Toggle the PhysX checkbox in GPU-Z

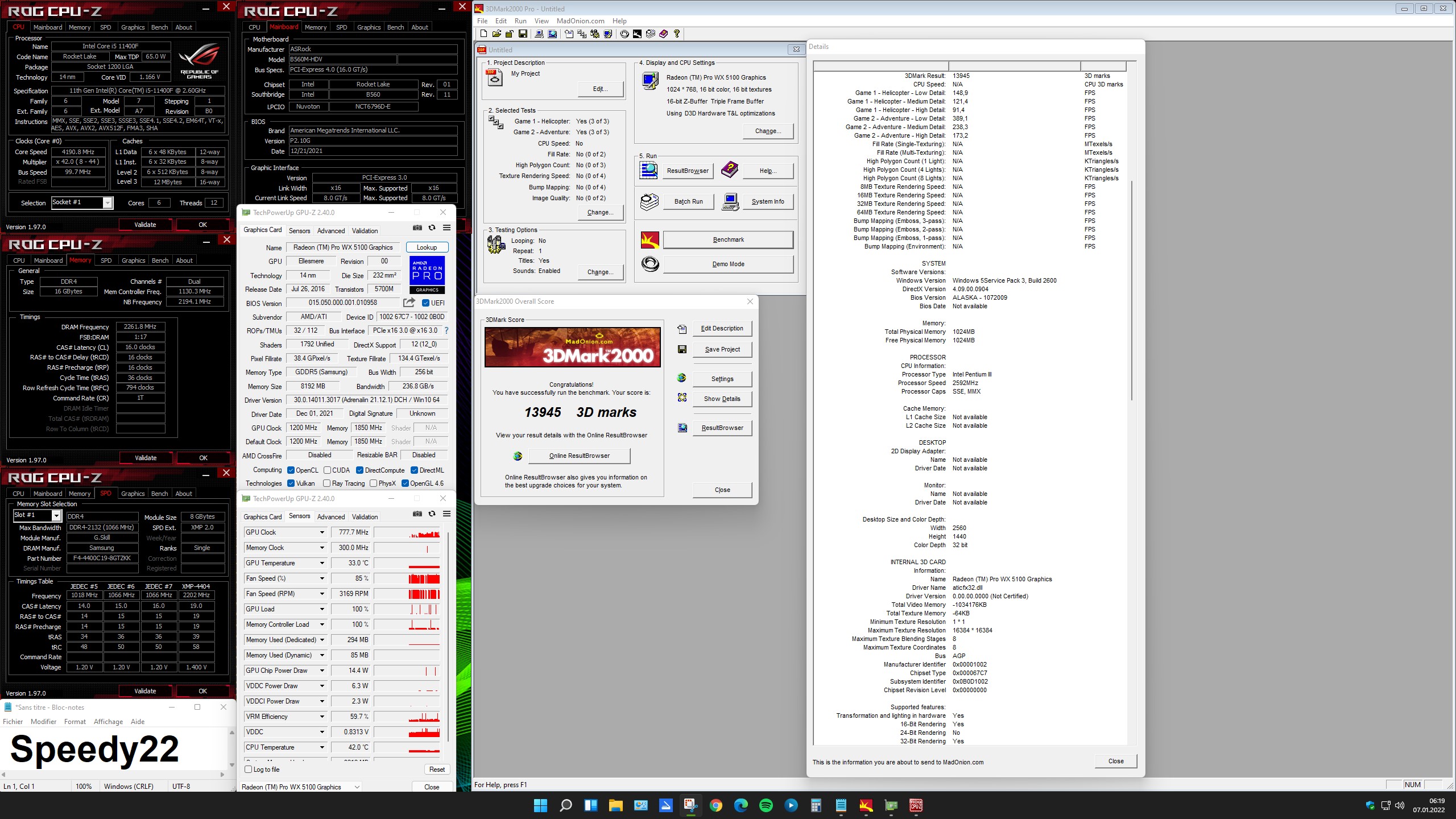(x=373, y=483)
